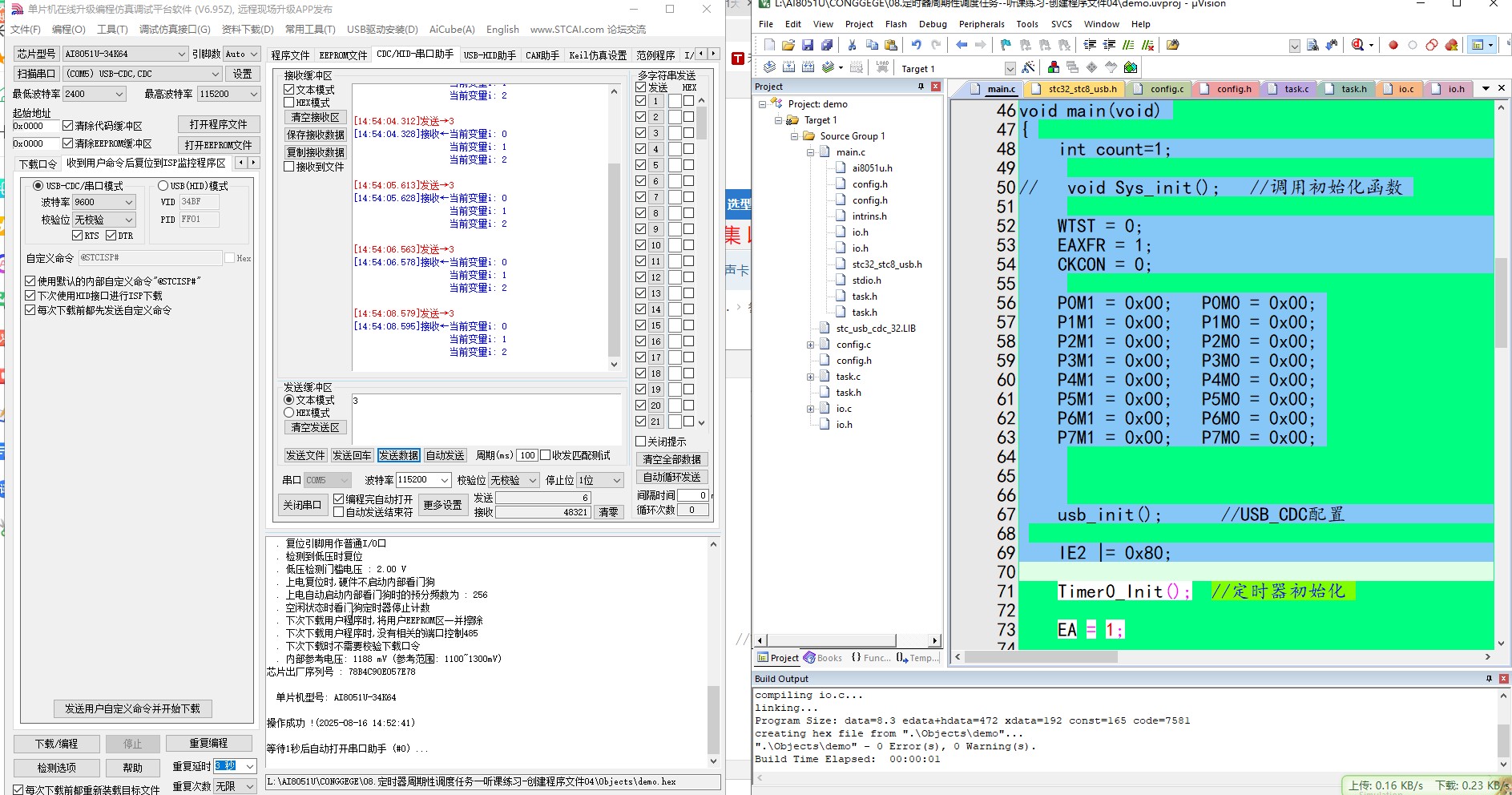Click the Undo arrow in µVision toolbar
Image resolution: width=1512 pixels, height=795 pixels.
coord(916,45)
